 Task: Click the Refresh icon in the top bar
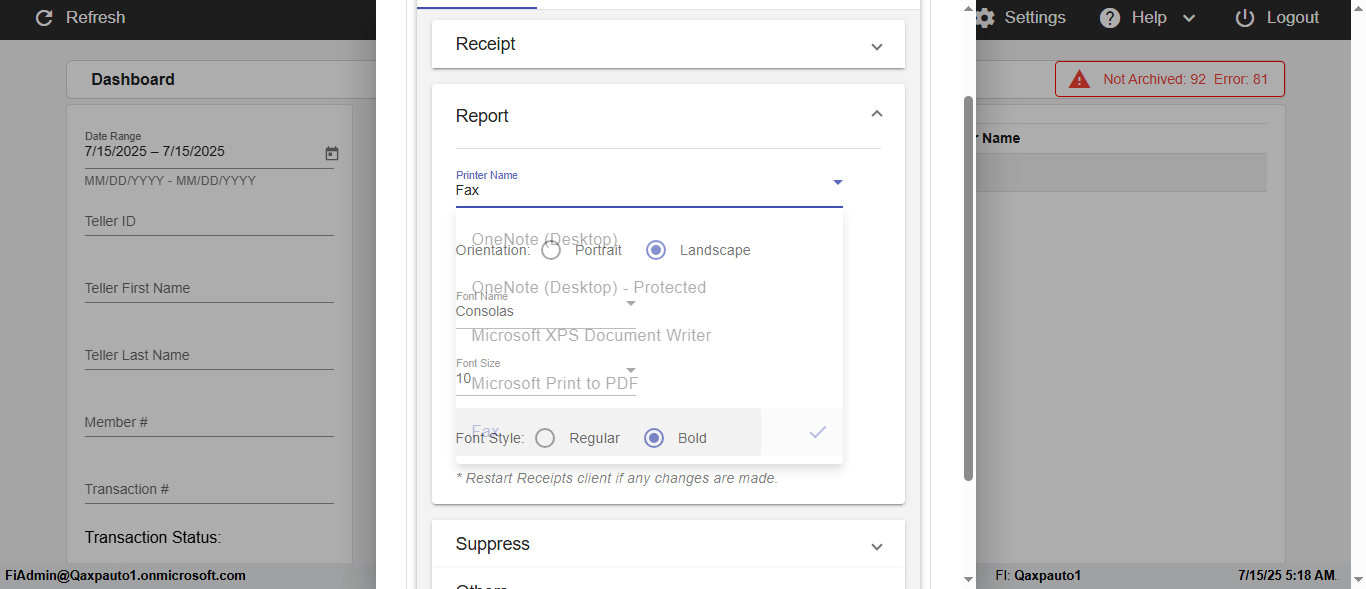[44, 18]
